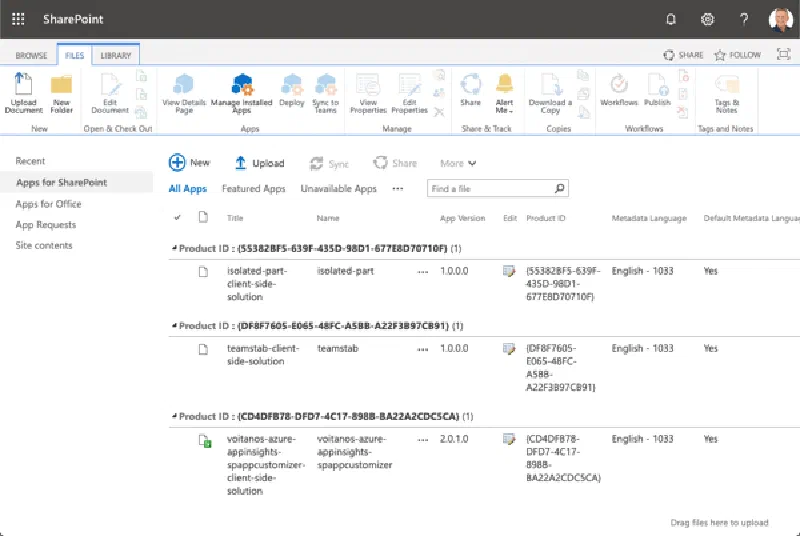Click file icon of isolated-part-client-side-solution
The height and width of the screenshot is (536, 800).
tap(203, 271)
